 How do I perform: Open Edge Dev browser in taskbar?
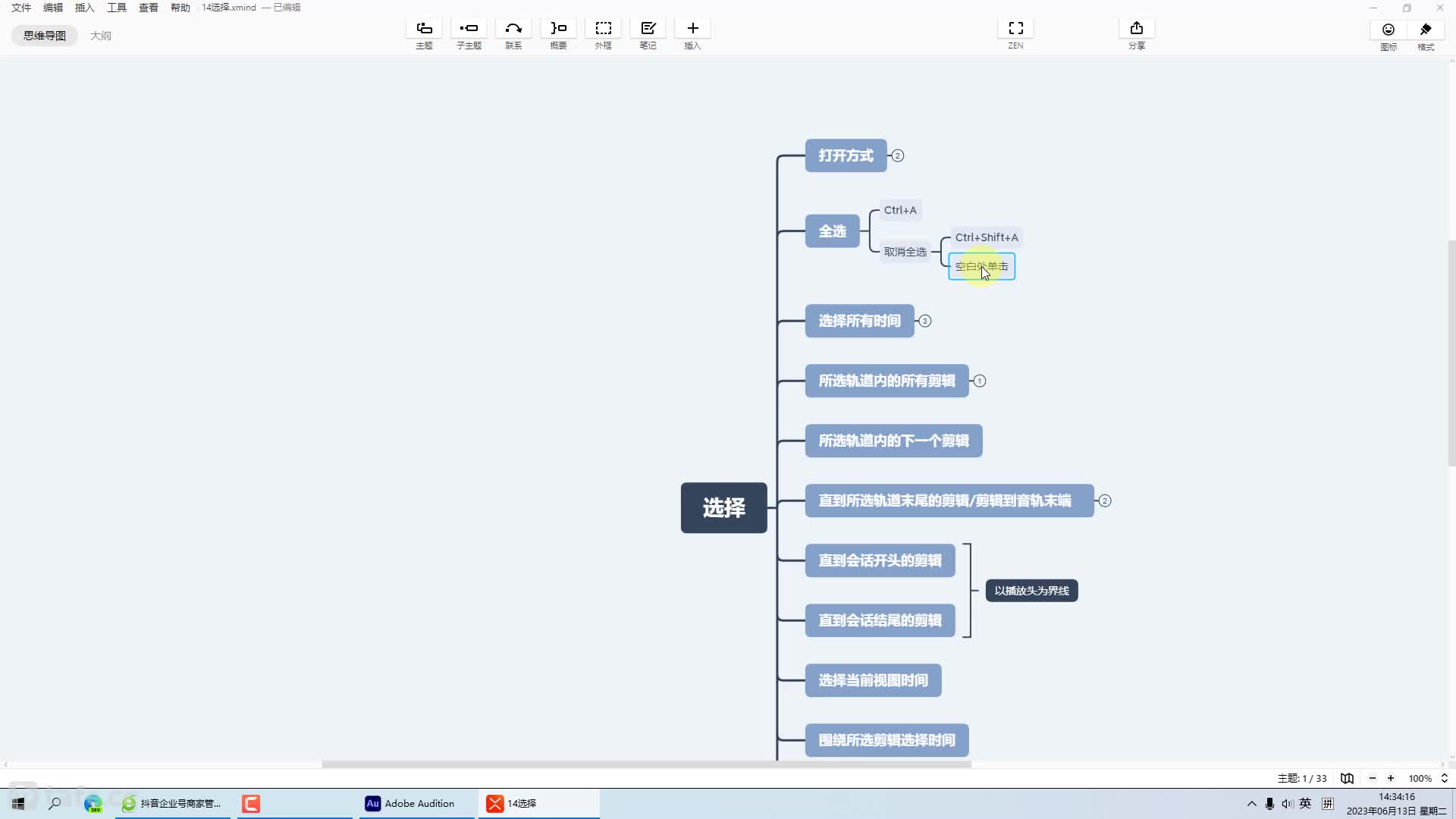coord(93,803)
